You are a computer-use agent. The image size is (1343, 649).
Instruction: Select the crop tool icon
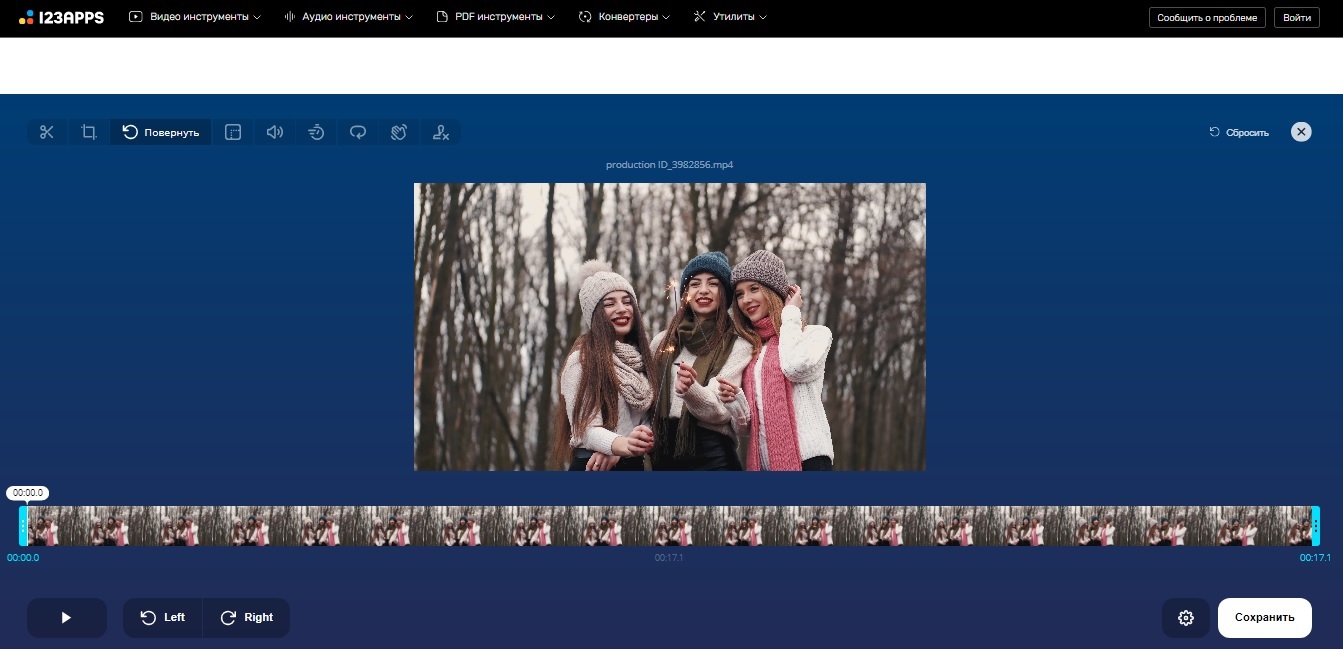coord(89,132)
